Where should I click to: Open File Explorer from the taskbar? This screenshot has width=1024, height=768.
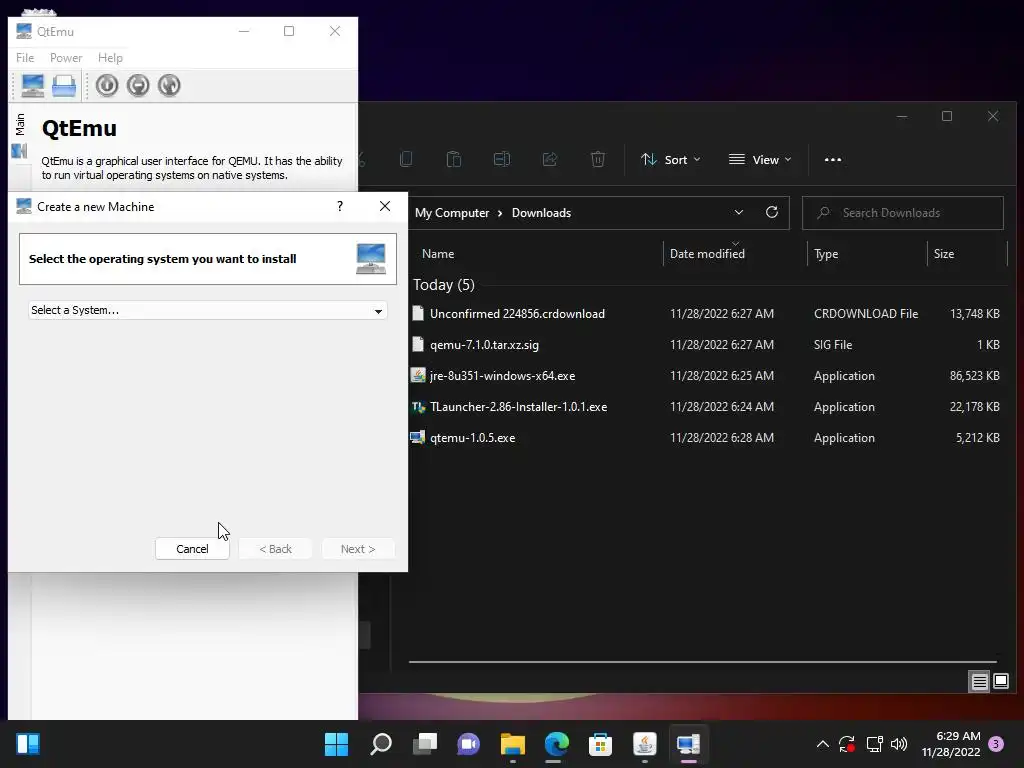513,744
